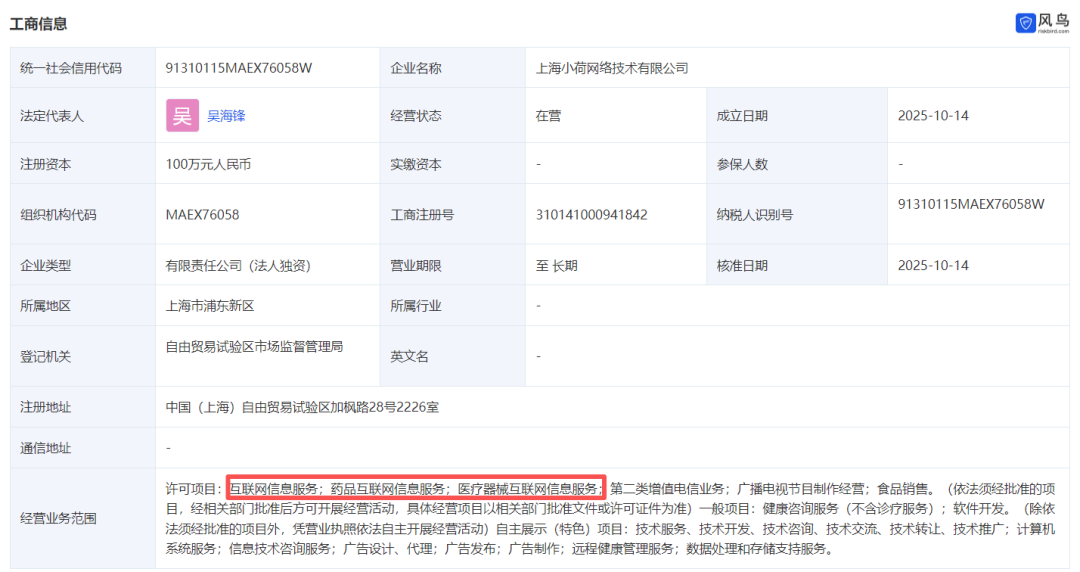Select address 加枫路28号2226室 value
The height and width of the screenshot is (572, 1080).
(384, 407)
